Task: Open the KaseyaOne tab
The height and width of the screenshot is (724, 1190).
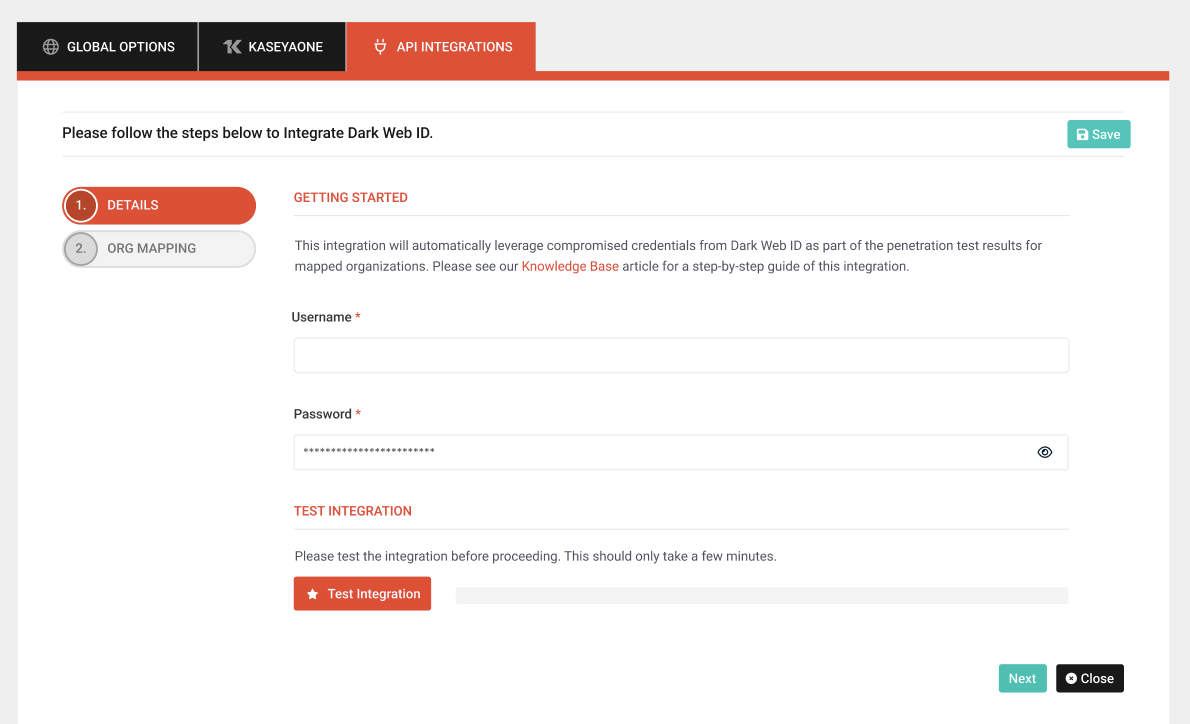Action: [x=273, y=47]
